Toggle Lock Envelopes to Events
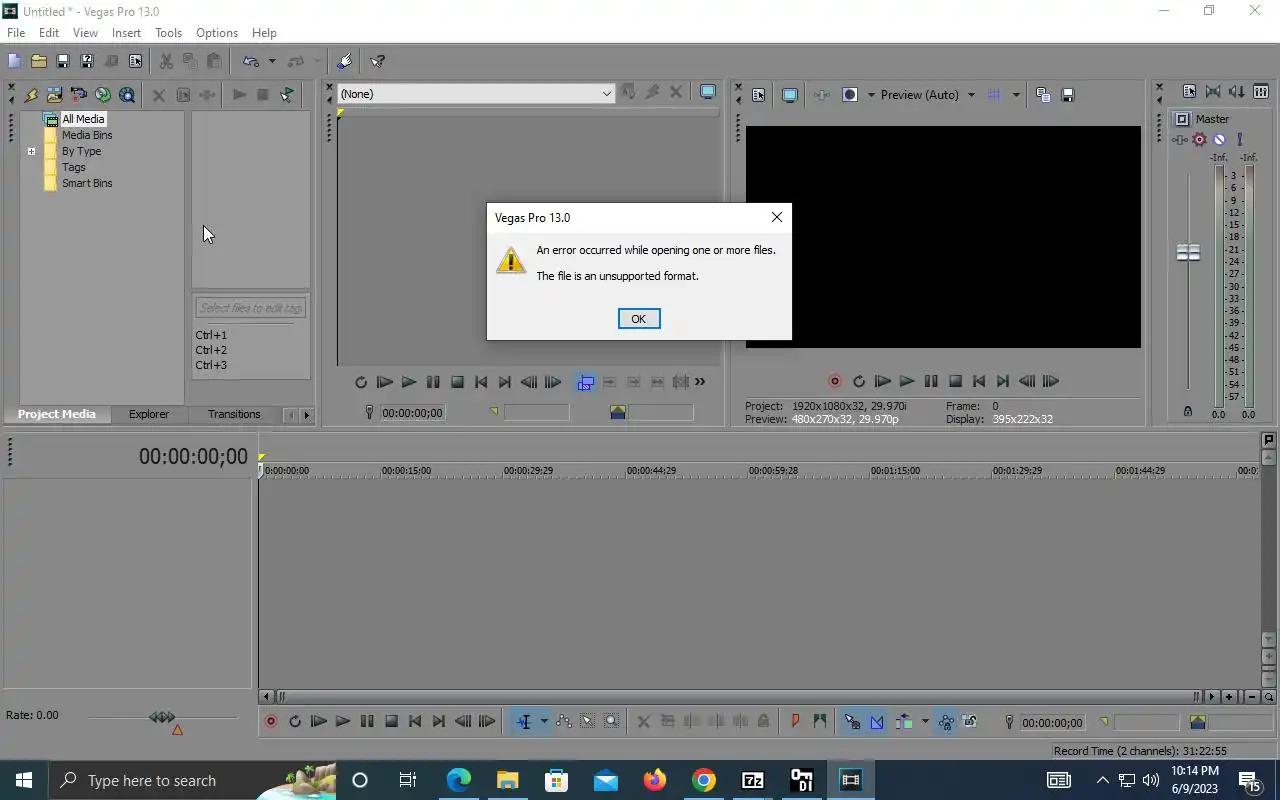 coord(945,721)
